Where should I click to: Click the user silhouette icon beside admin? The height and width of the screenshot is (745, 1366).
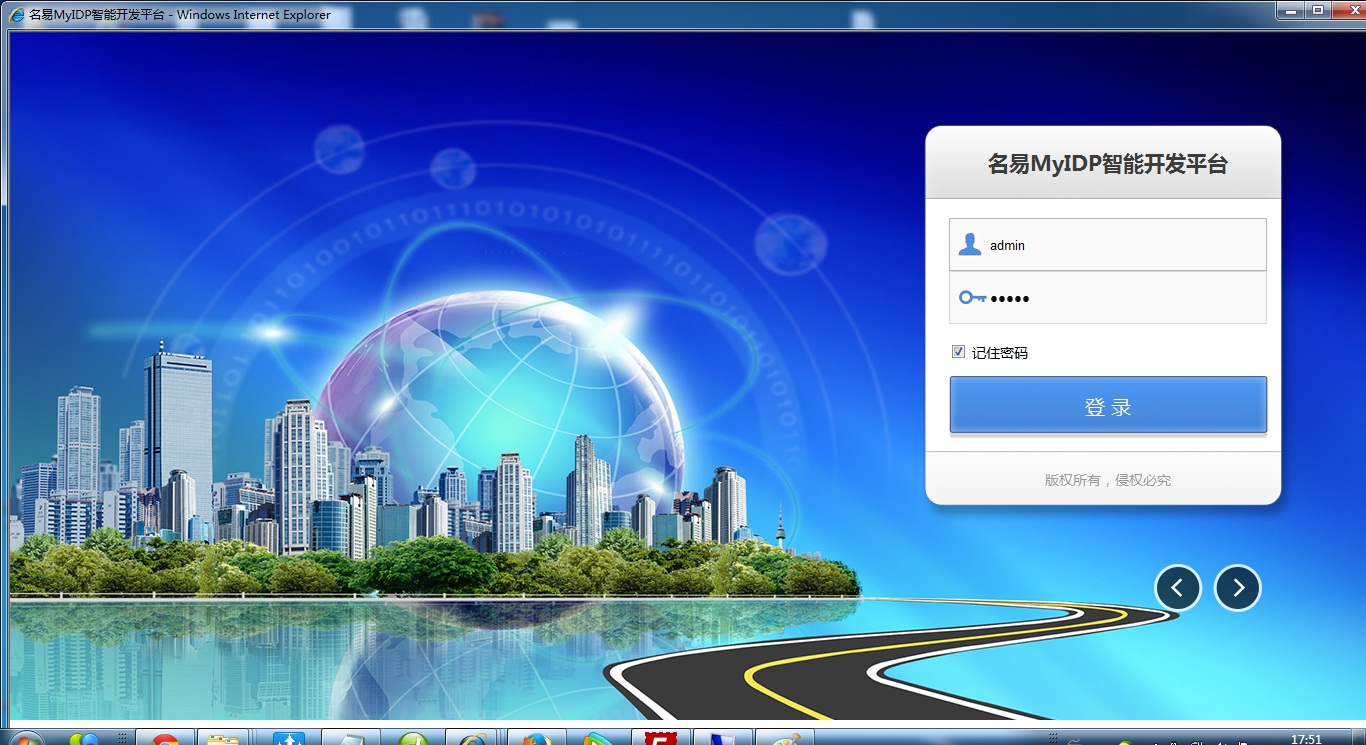tap(969, 245)
